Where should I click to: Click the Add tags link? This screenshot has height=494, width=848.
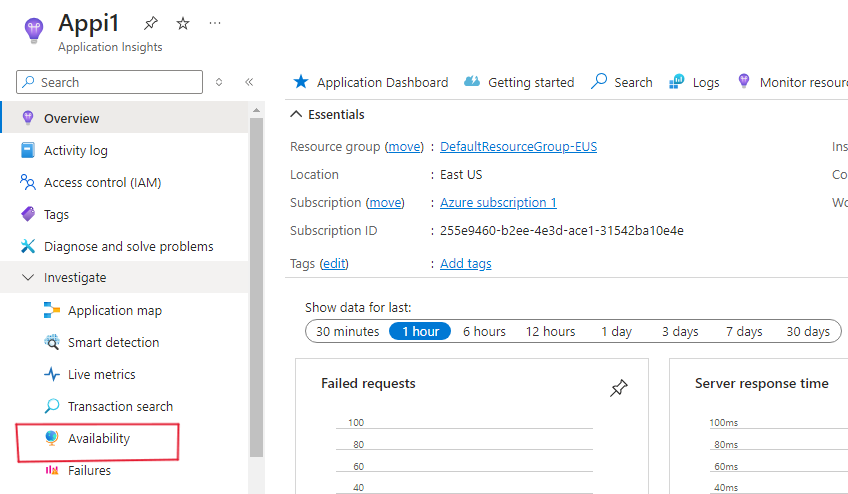coord(466,263)
